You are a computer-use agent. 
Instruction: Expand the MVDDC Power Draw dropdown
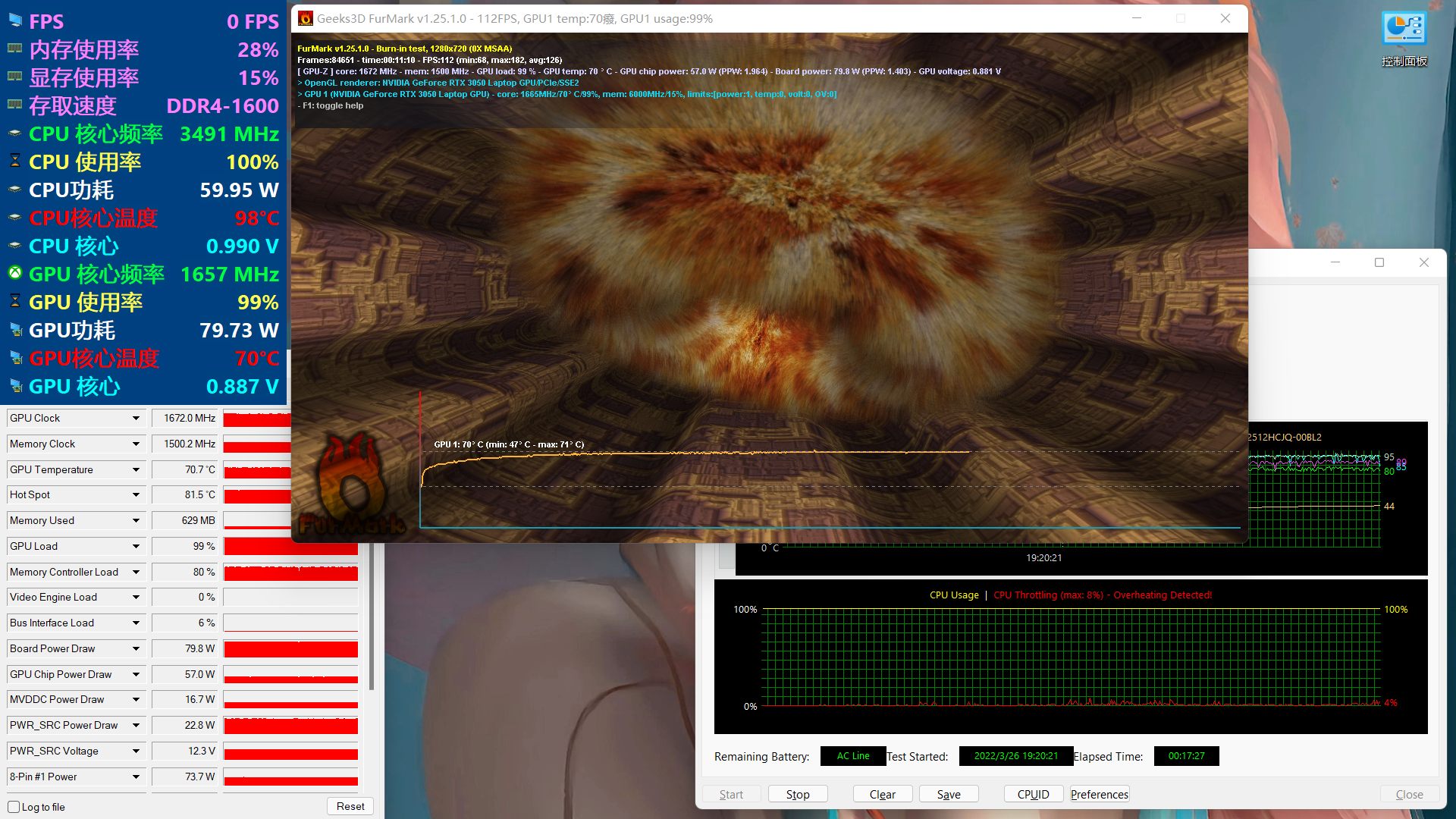pyautogui.click(x=136, y=699)
